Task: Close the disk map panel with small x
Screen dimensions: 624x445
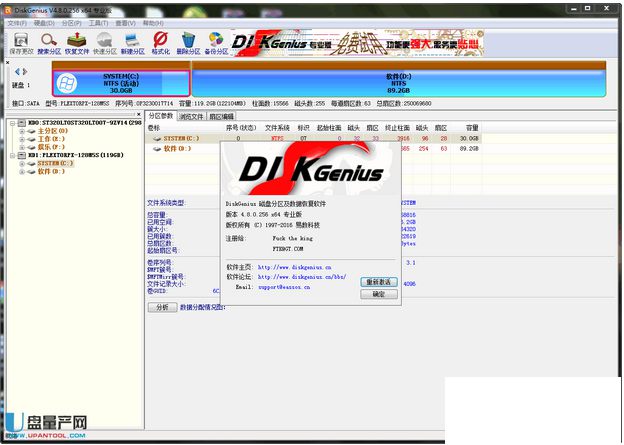Action: [7, 62]
